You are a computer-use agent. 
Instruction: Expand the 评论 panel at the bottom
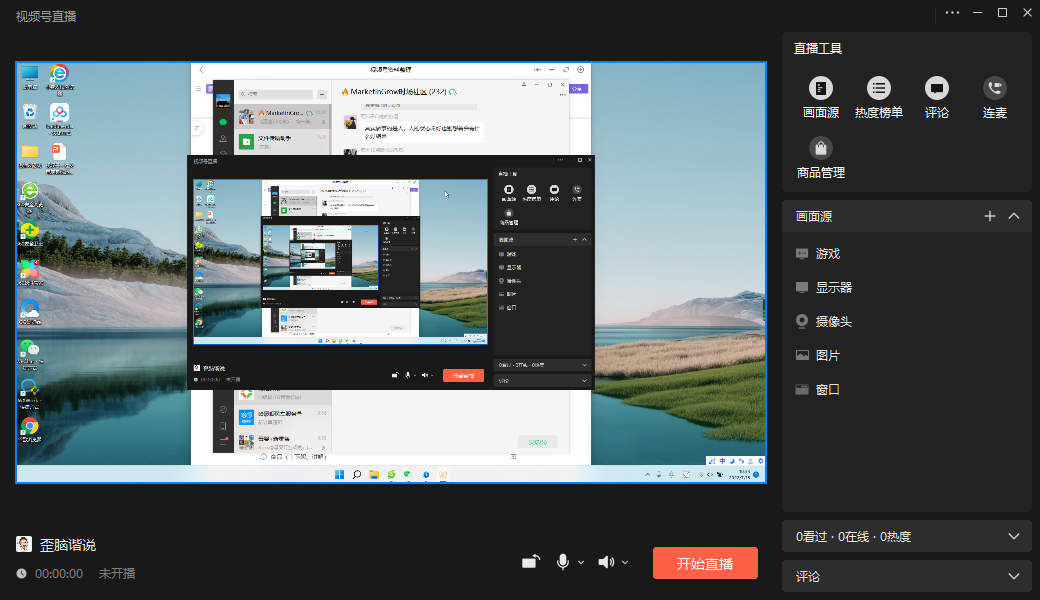(1014, 577)
